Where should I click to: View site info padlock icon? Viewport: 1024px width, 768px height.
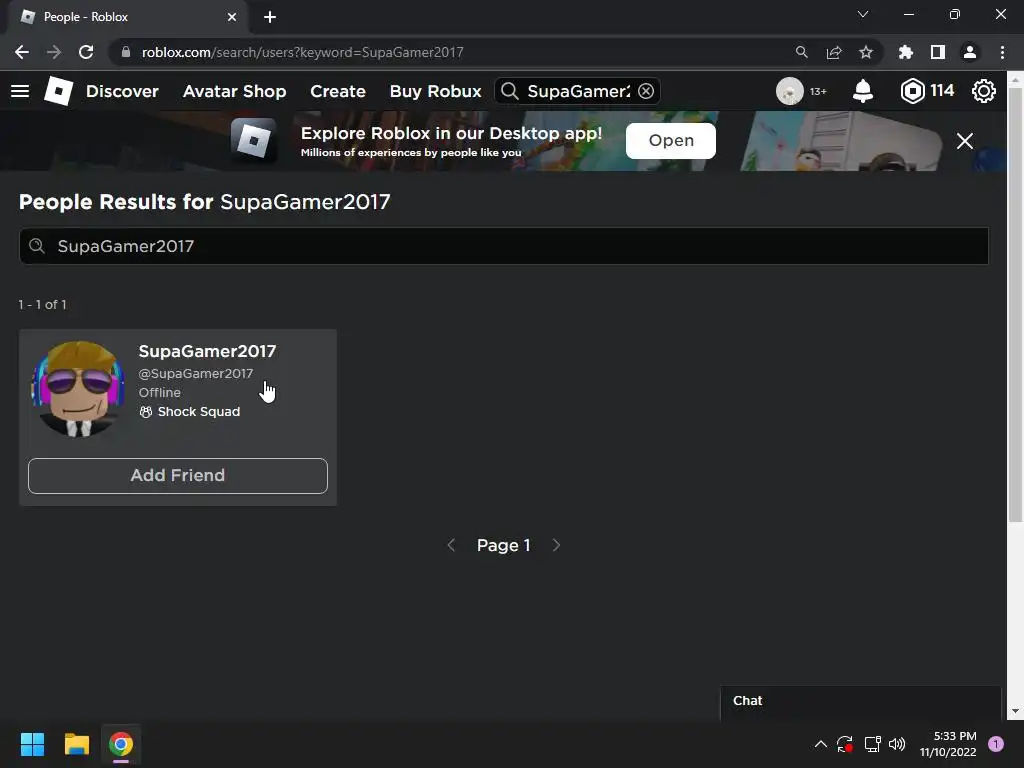pyautogui.click(x=126, y=52)
